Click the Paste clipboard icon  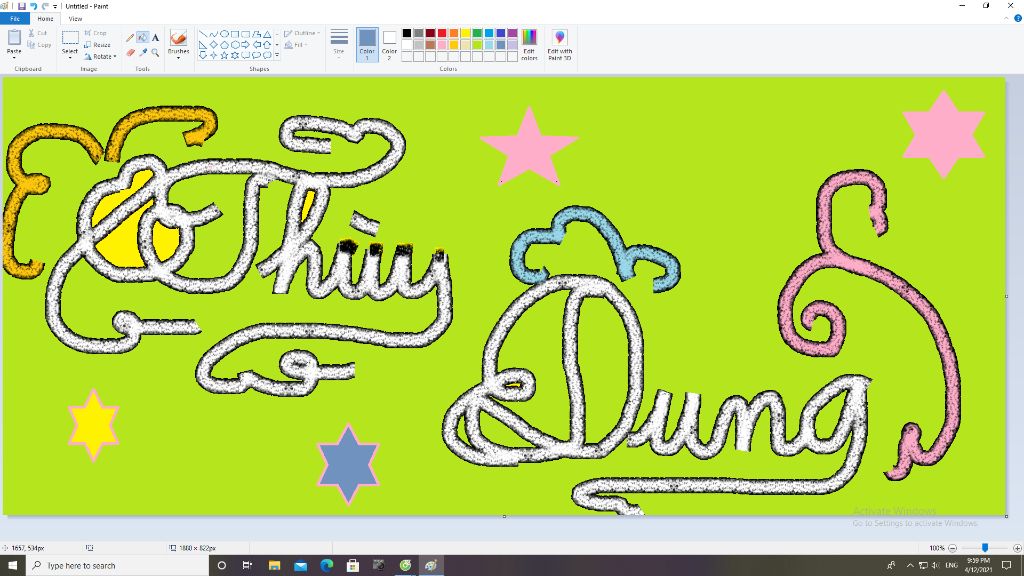(14, 37)
